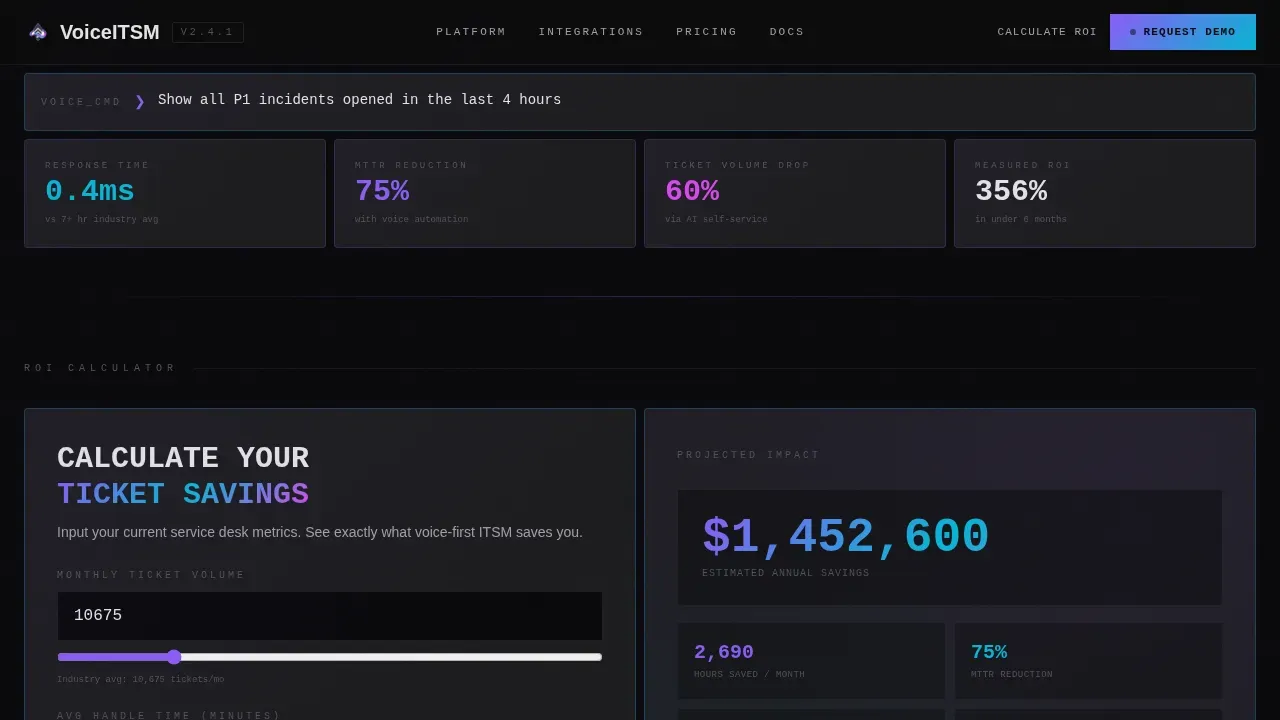Click the estimated annual savings amount

[846, 537]
